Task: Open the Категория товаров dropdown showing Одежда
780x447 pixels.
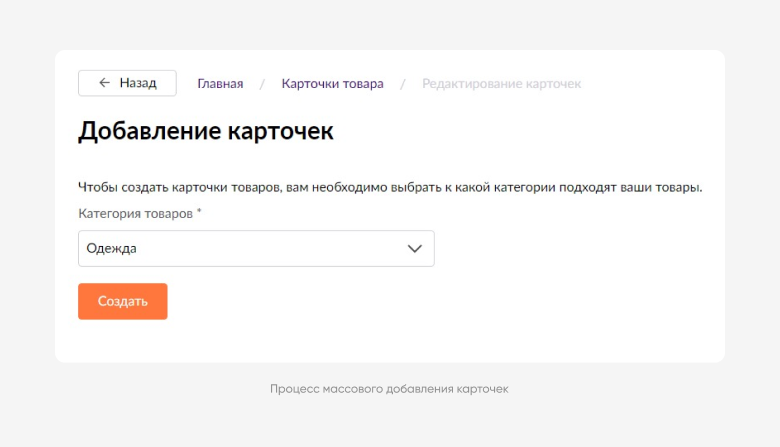Action: (x=256, y=249)
